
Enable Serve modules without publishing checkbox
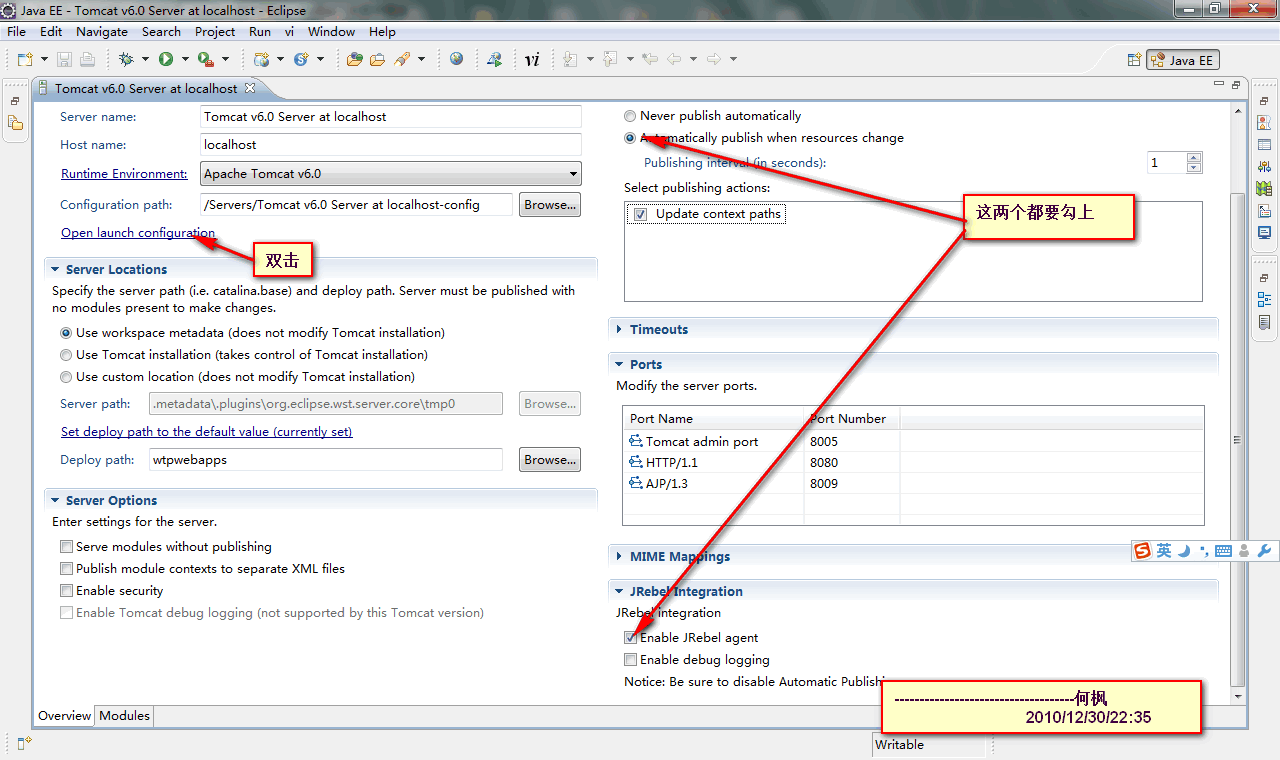[67, 547]
